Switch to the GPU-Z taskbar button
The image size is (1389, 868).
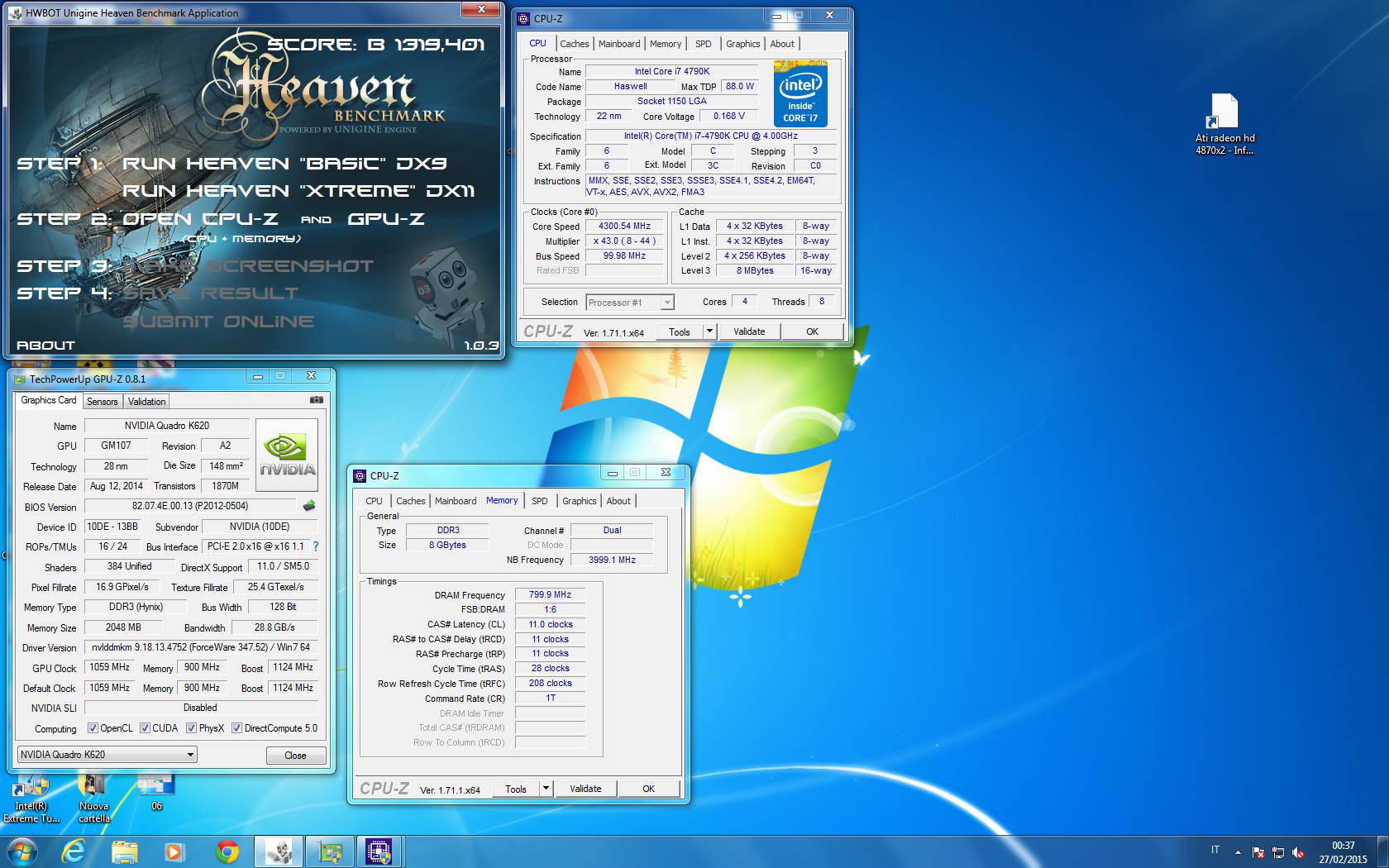(330, 851)
